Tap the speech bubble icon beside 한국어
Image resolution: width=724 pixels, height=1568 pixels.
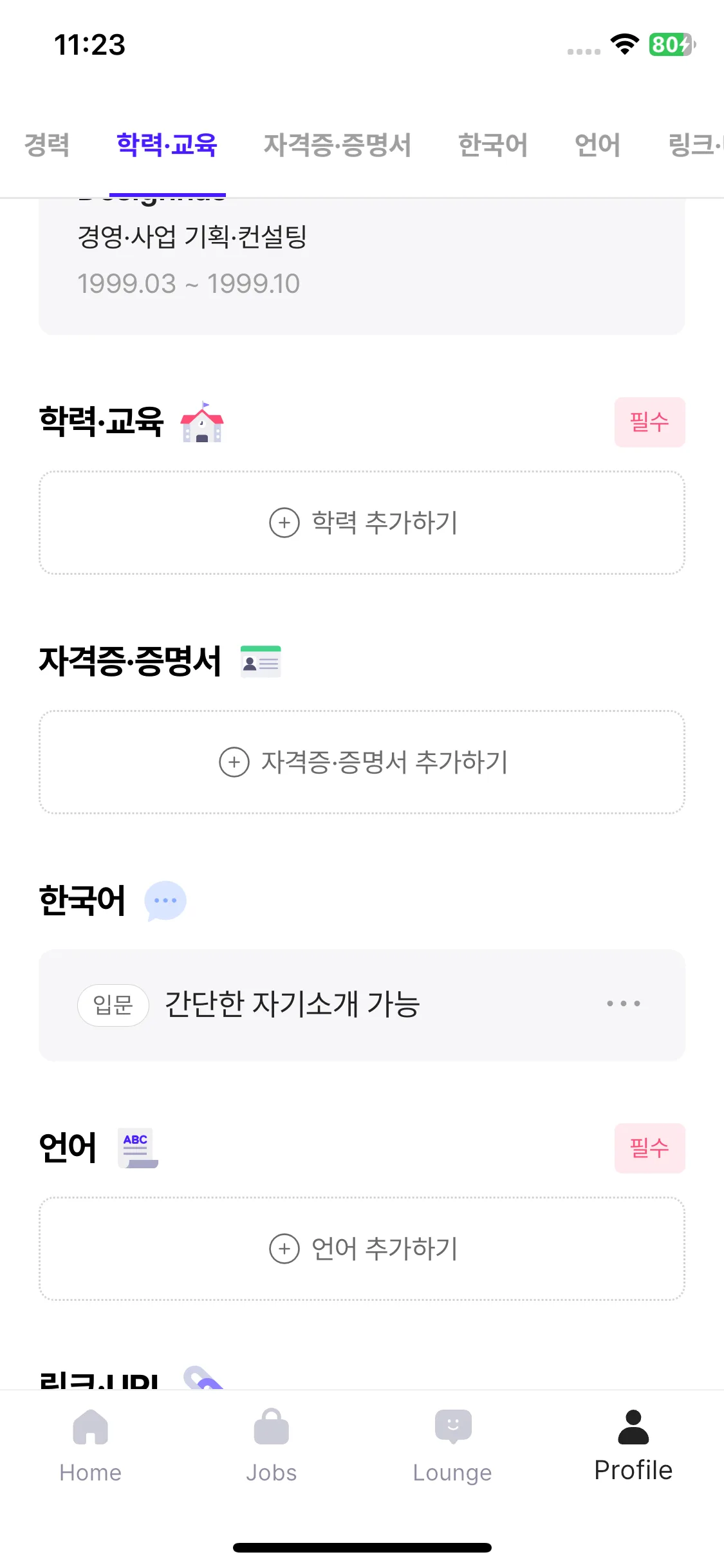tap(165, 901)
